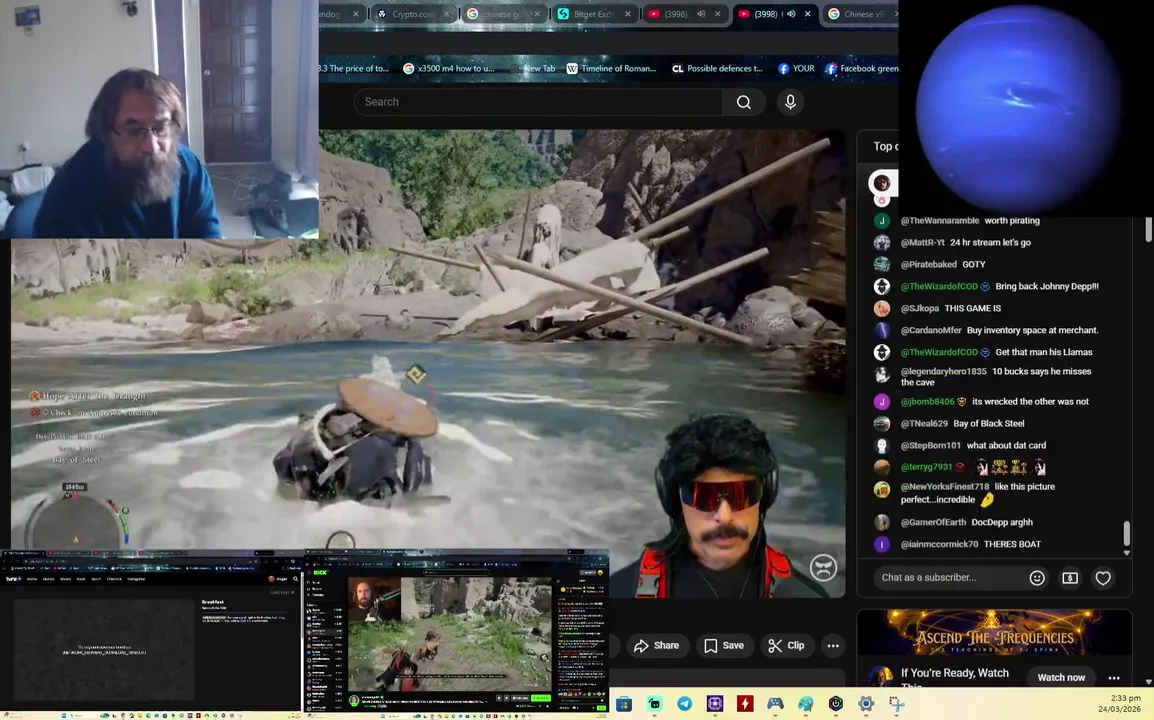This screenshot has height=720, width=1154.
Task: Click Watch now on the ad
Action: pos(1061,677)
